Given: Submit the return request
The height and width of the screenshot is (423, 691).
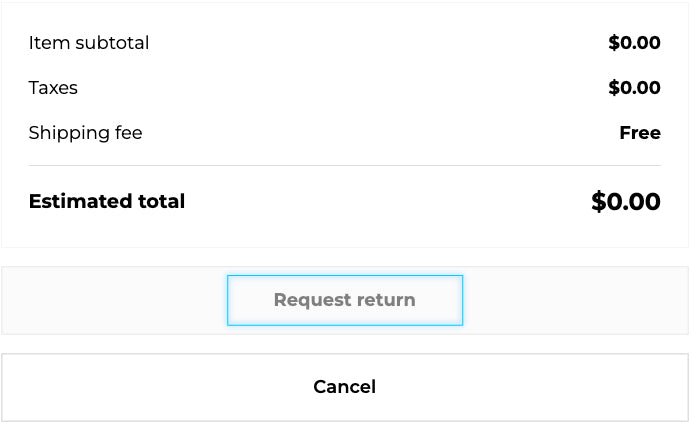Looking at the screenshot, I should 345,300.
